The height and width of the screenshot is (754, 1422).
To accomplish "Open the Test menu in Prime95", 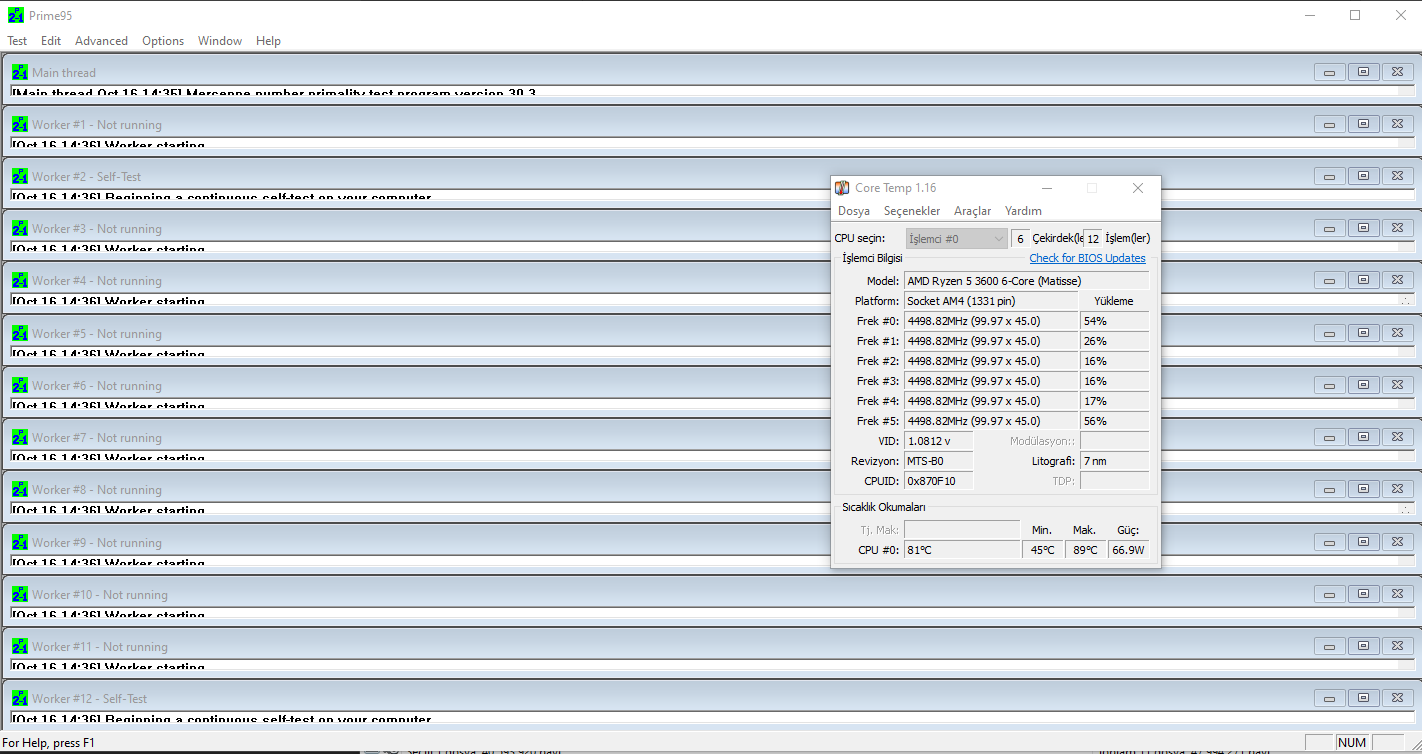I will tap(17, 41).
